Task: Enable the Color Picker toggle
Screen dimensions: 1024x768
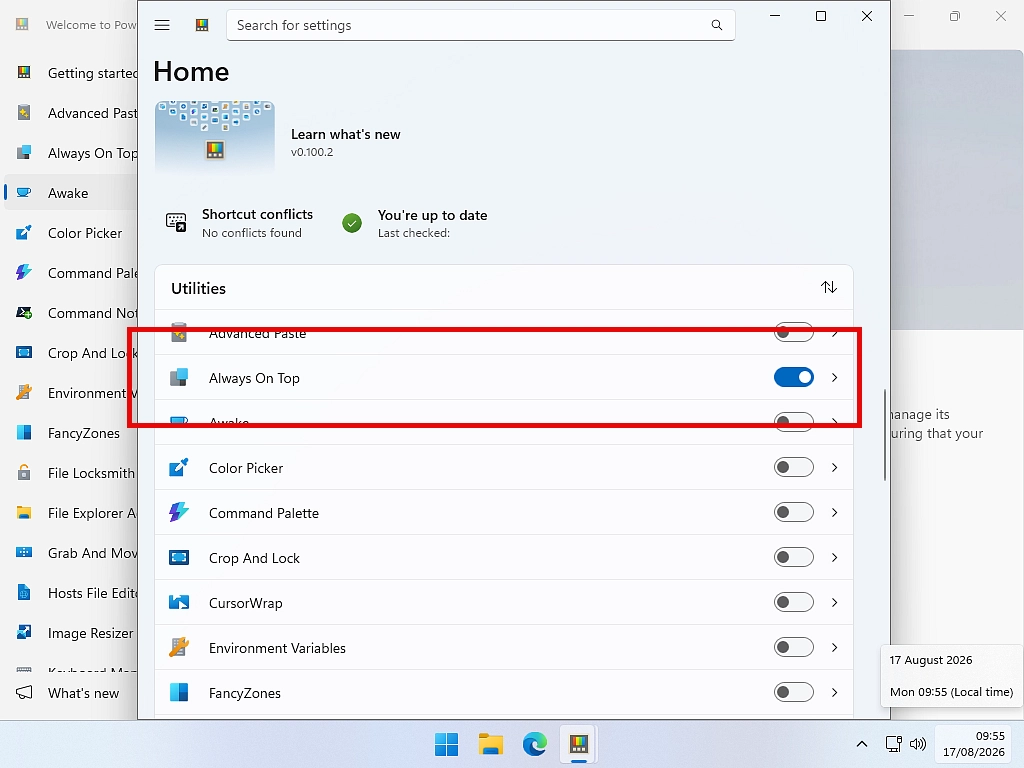Action: [793, 468]
